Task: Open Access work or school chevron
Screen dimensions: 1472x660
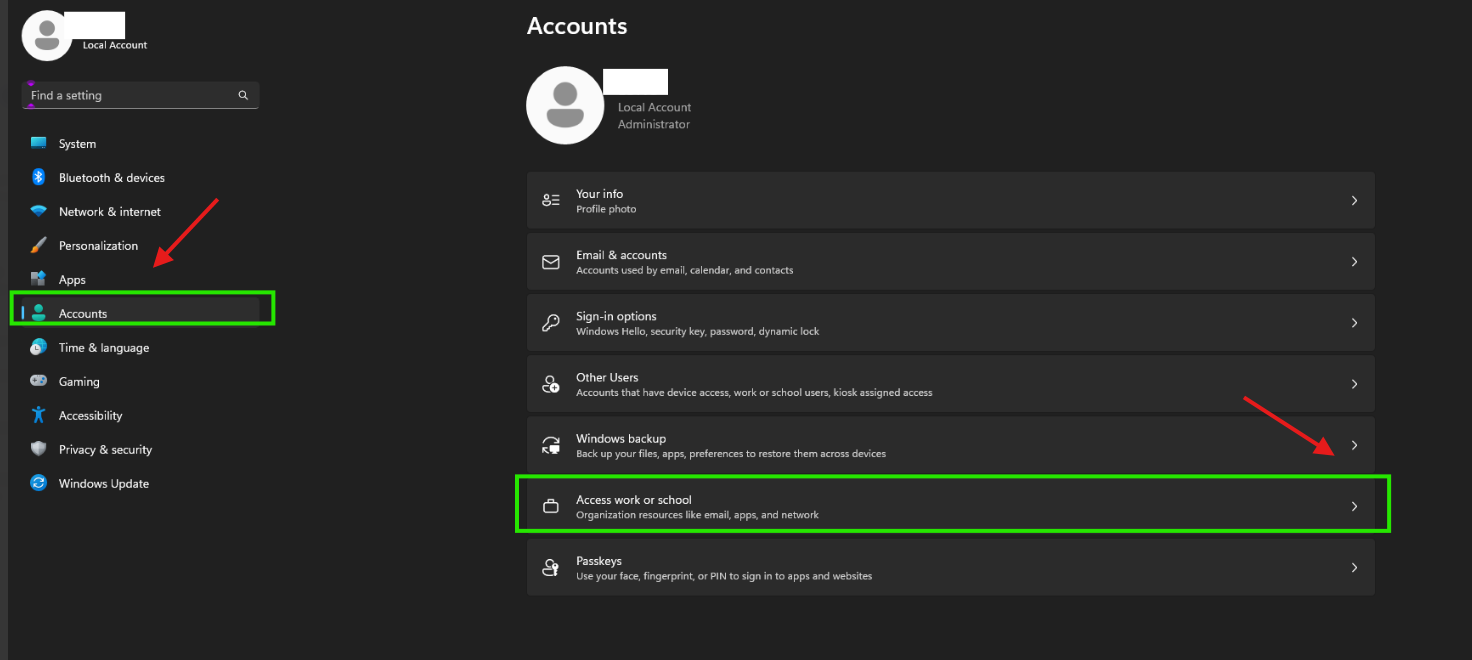Action: click(x=1354, y=506)
